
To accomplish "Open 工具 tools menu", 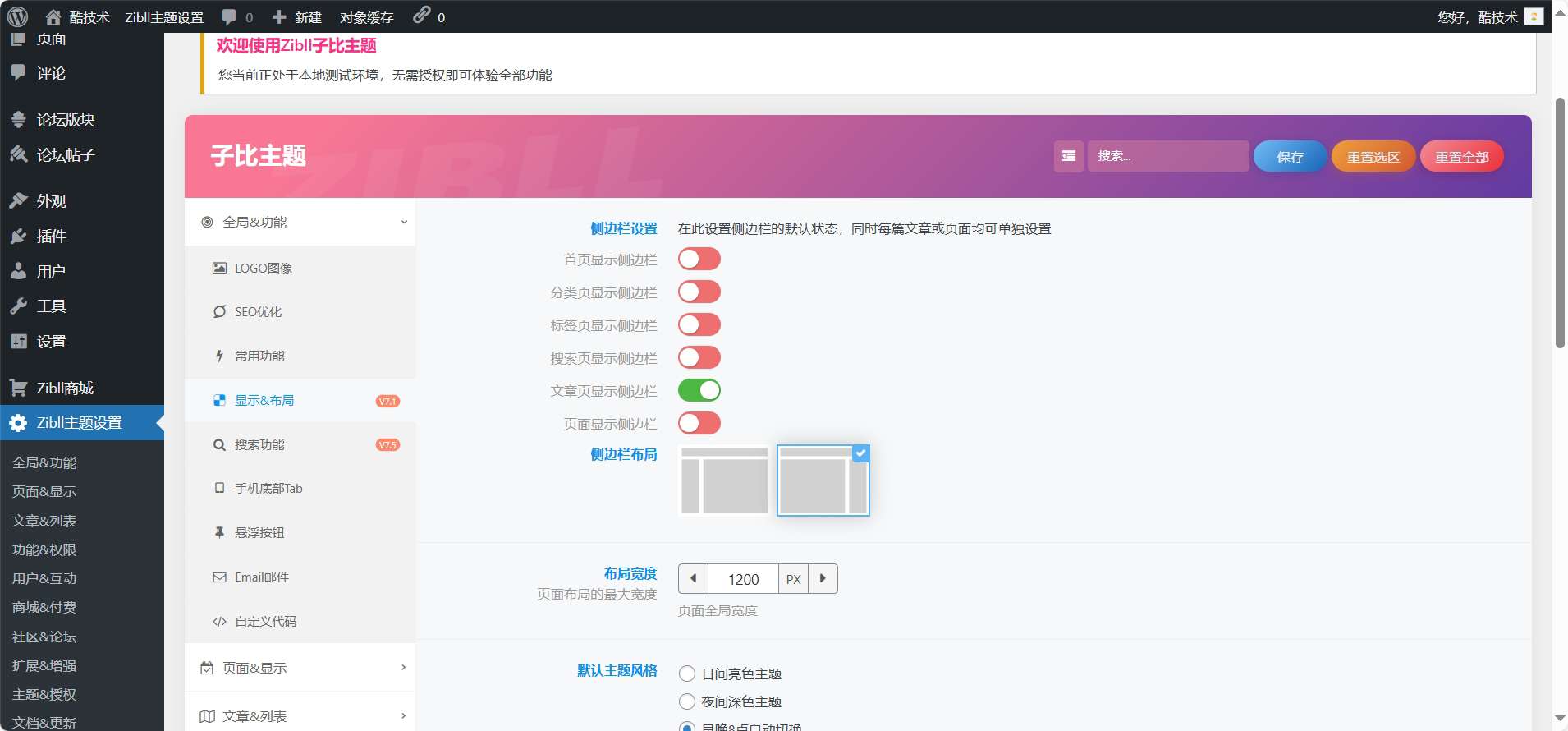I will (x=51, y=306).
